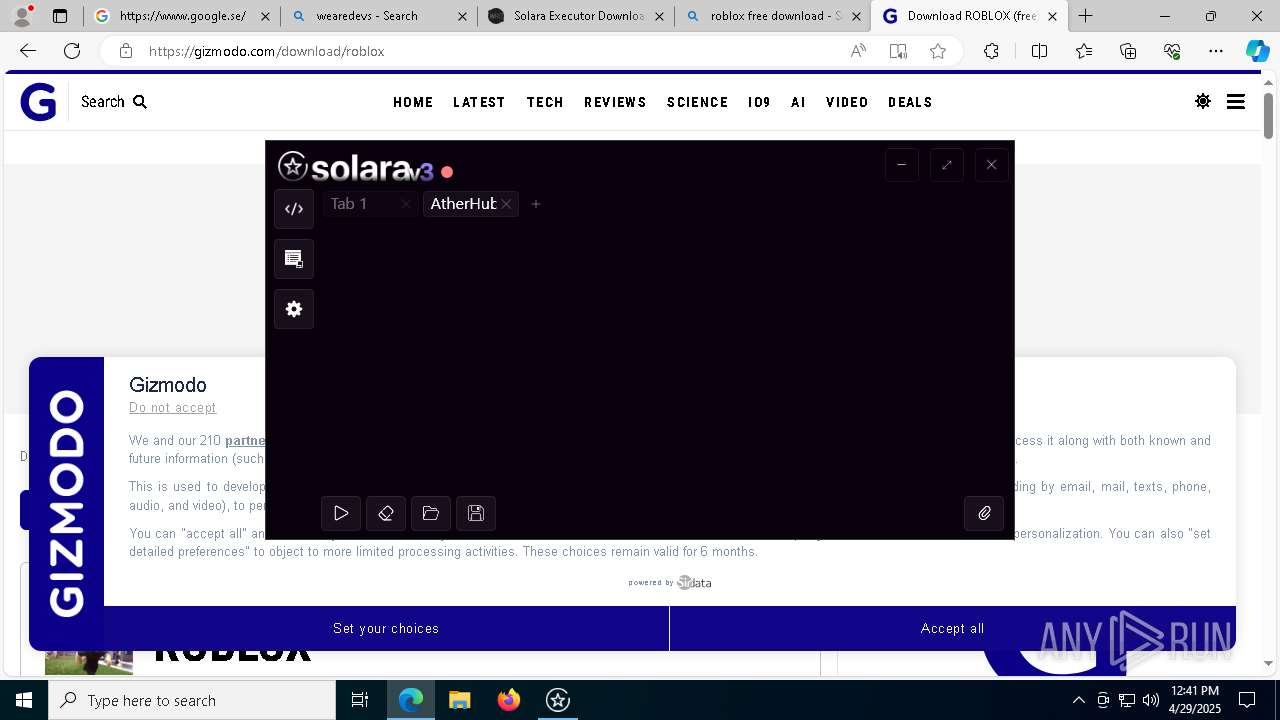This screenshot has height=720, width=1280.
Task: Click the taskbar search box
Action: click(x=192, y=700)
